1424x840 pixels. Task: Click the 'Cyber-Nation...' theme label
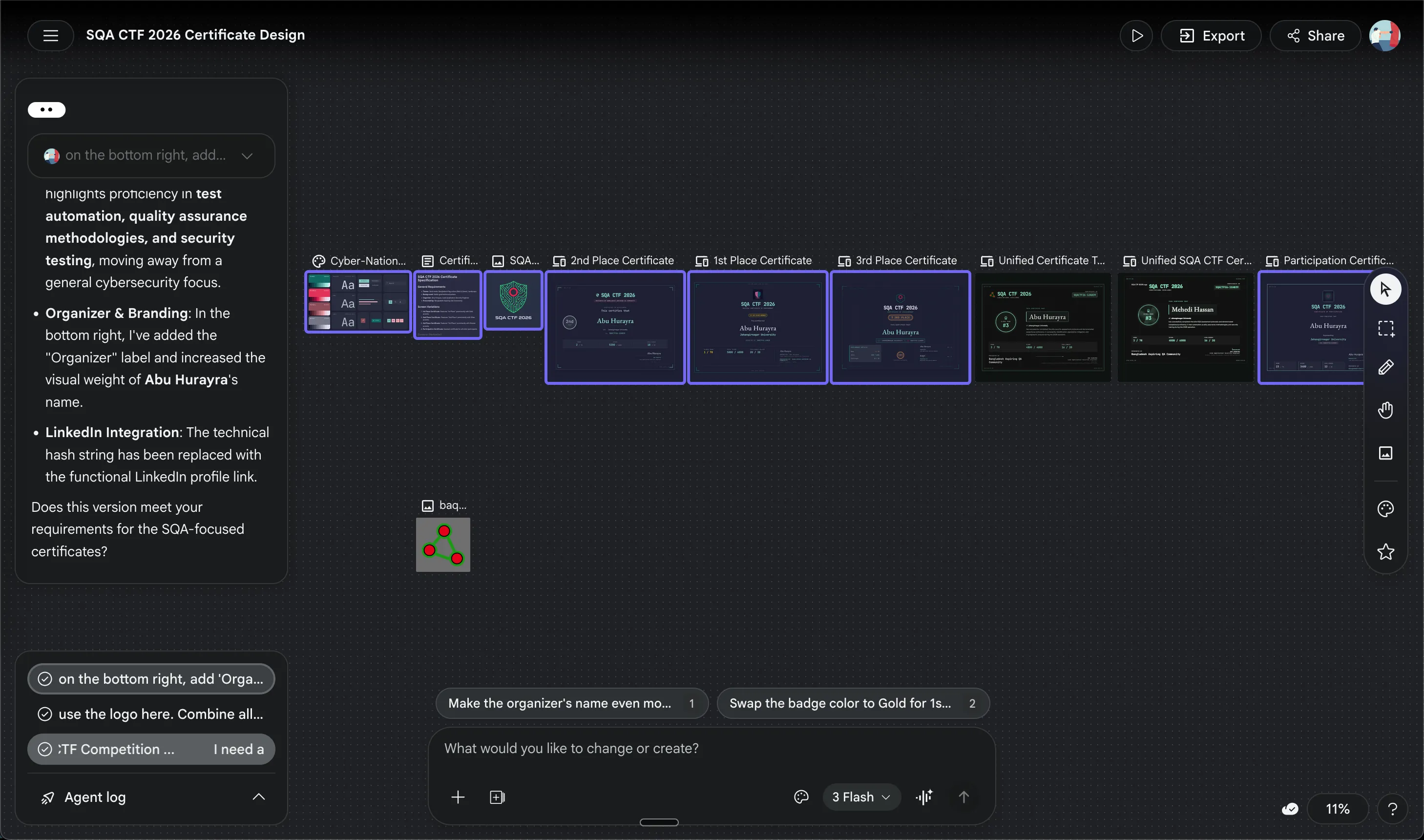pyautogui.click(x=368, y=261)
